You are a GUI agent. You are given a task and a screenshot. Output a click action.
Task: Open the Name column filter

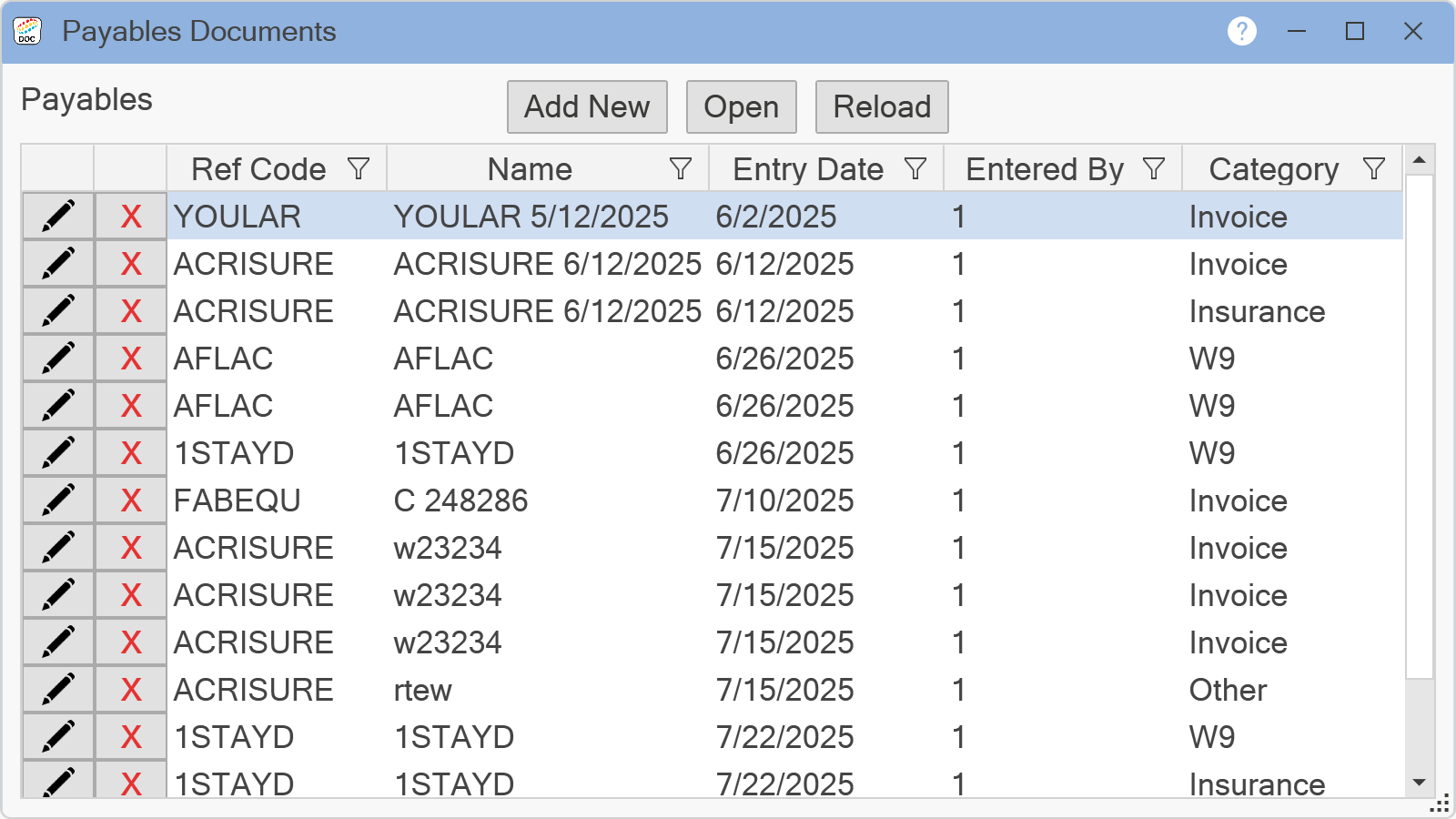[x=680, y=169]
